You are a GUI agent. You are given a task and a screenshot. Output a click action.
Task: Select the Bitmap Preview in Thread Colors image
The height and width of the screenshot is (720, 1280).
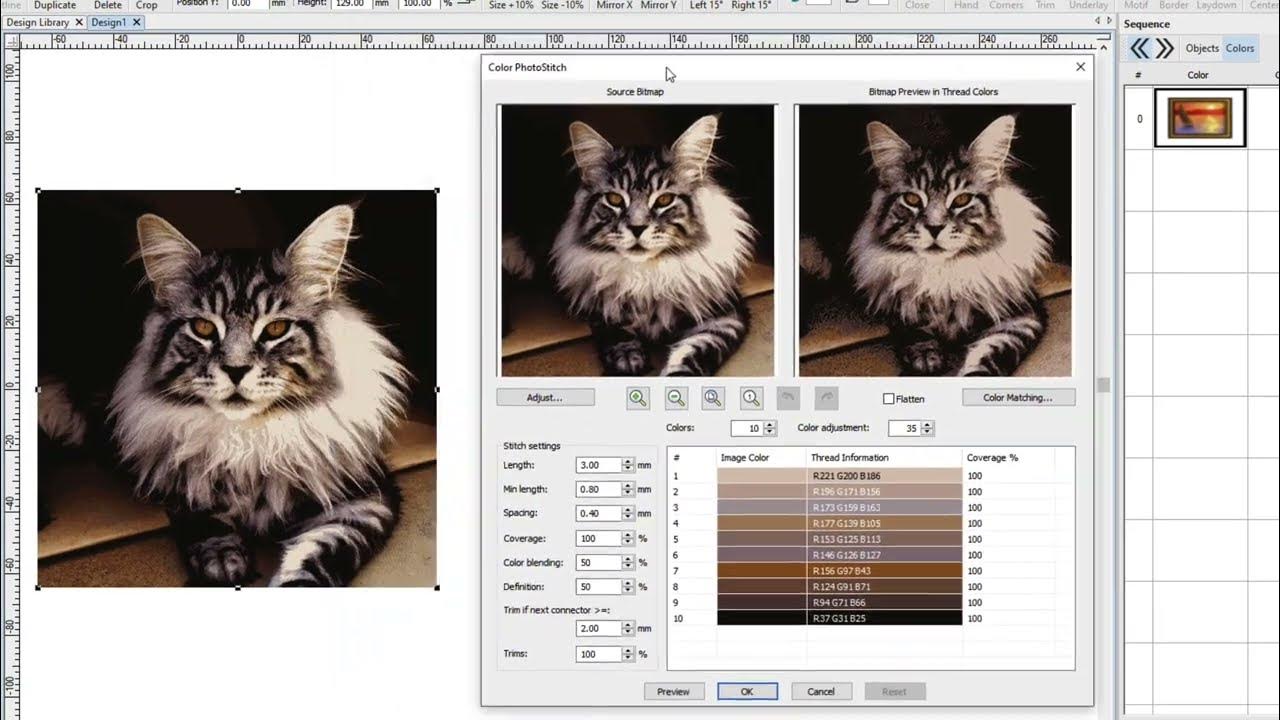934,241
